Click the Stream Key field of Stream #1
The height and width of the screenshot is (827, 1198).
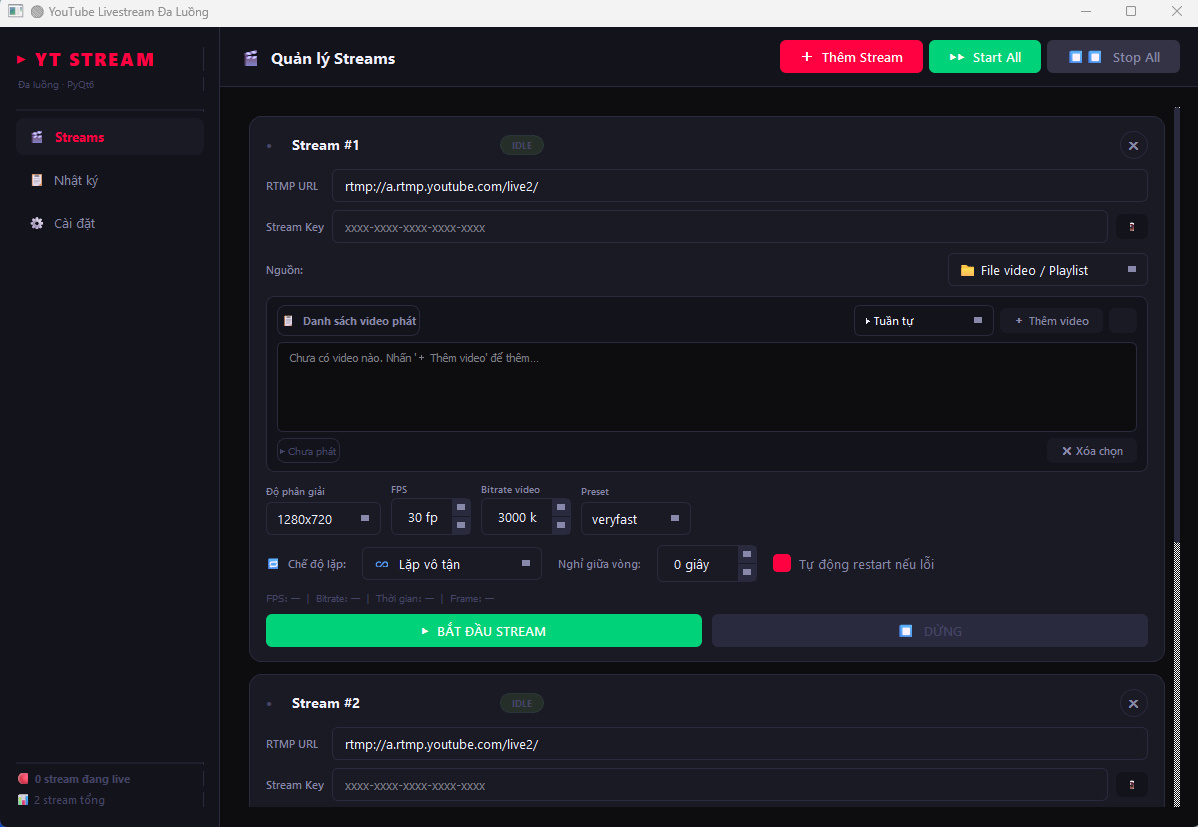click(719, 227)
